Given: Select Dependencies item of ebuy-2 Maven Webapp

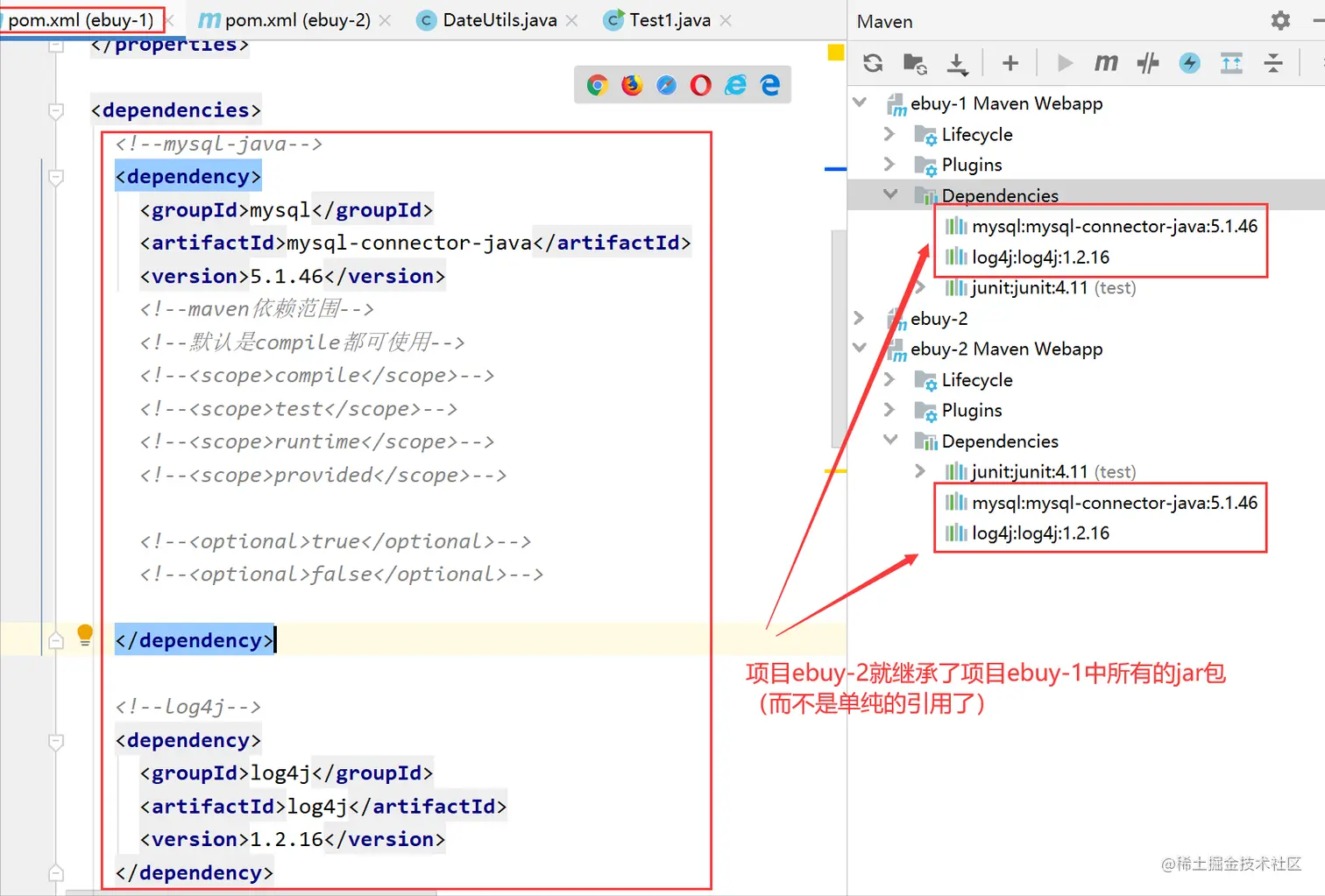Looking at the screenshot, I should point(1000,441).
